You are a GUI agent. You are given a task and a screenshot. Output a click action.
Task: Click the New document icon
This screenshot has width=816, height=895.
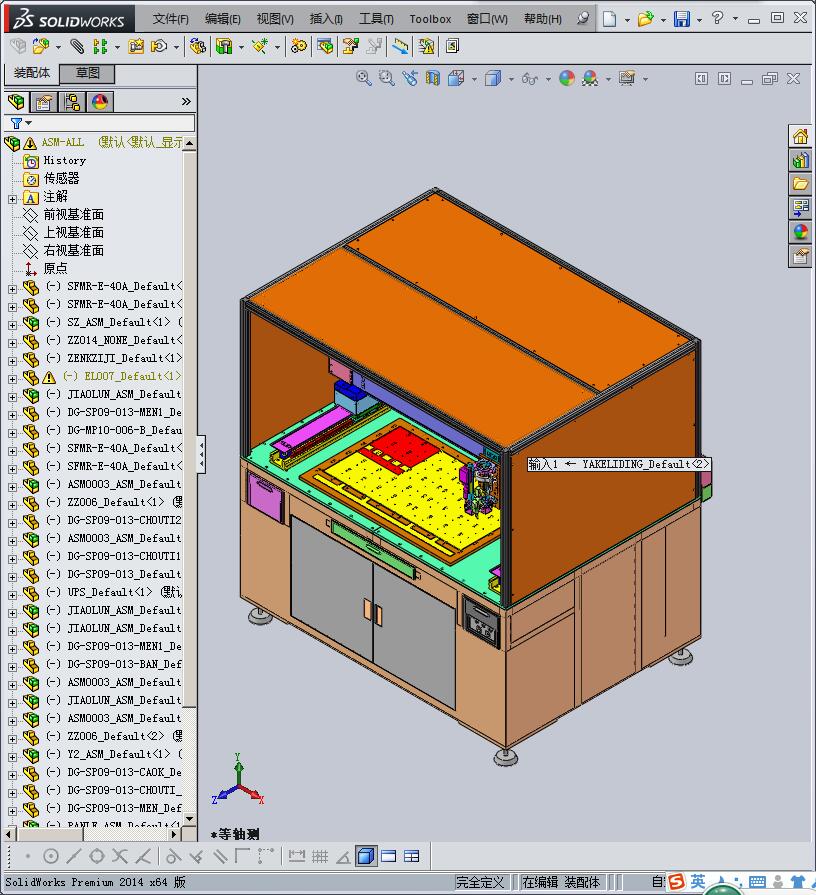(x=609, y=19)
